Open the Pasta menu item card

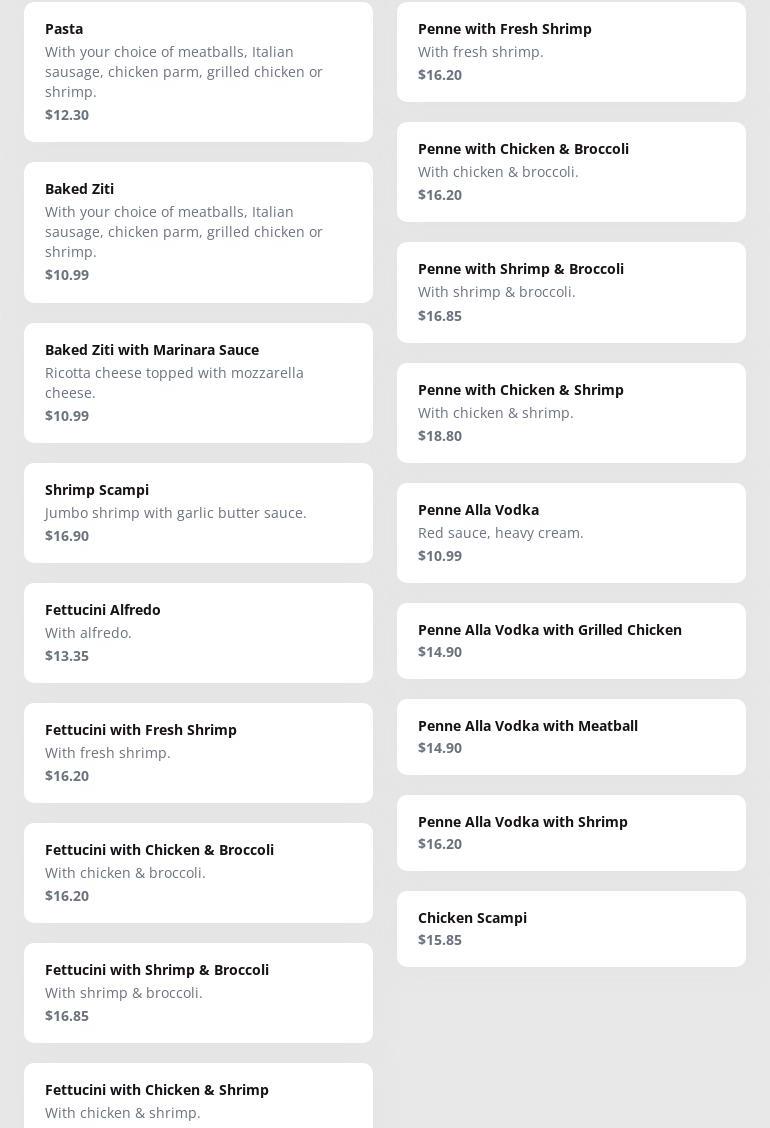(198, 71)
